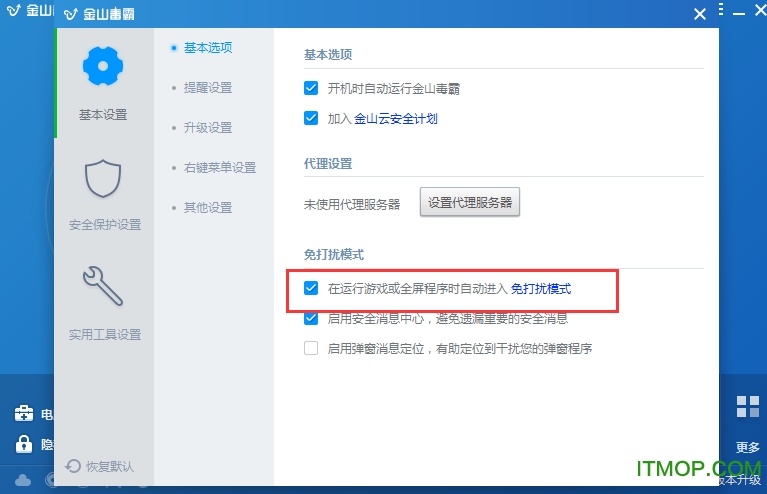Open 实用工具设置 via the wrench icon
Viewport: 767px width, 494px height.
pos(103,288)
